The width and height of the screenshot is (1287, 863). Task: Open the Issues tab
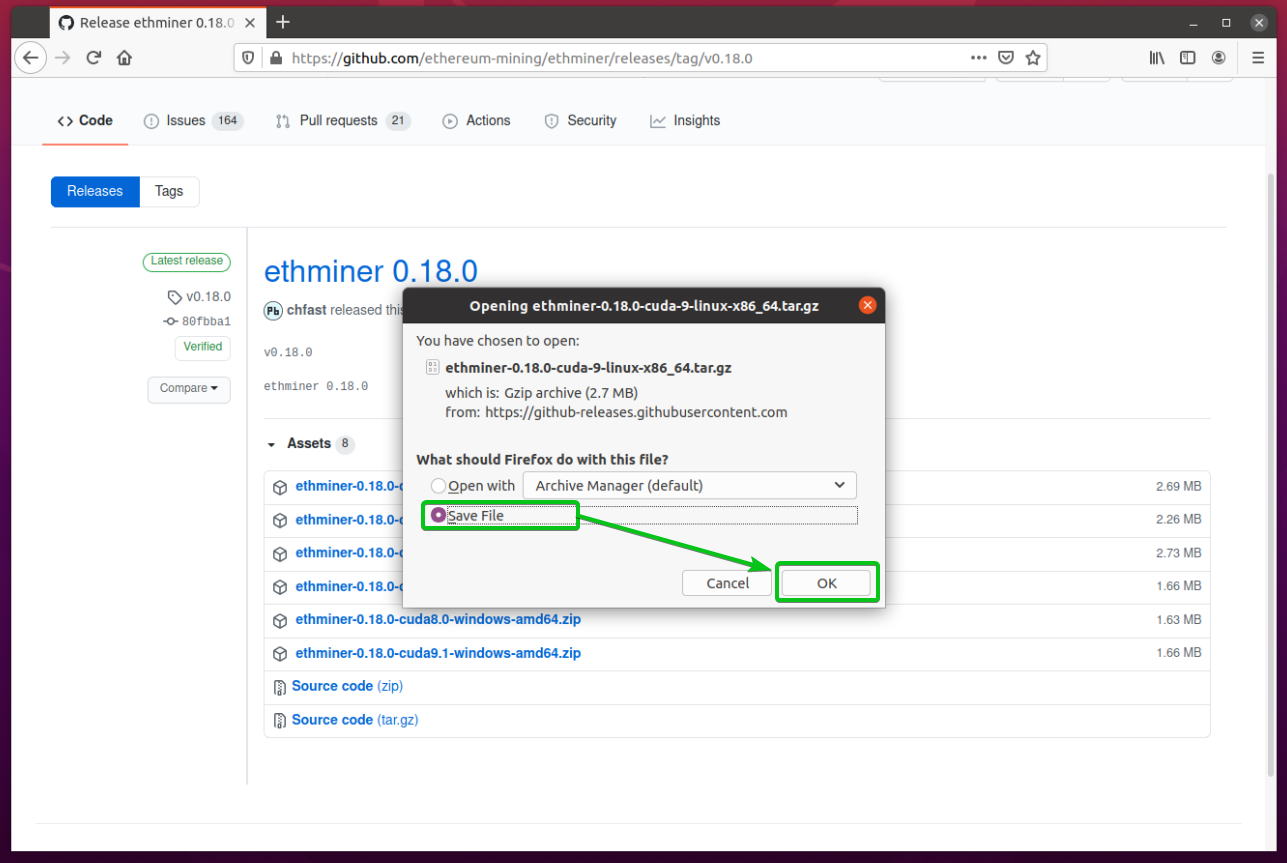[194, 121]
